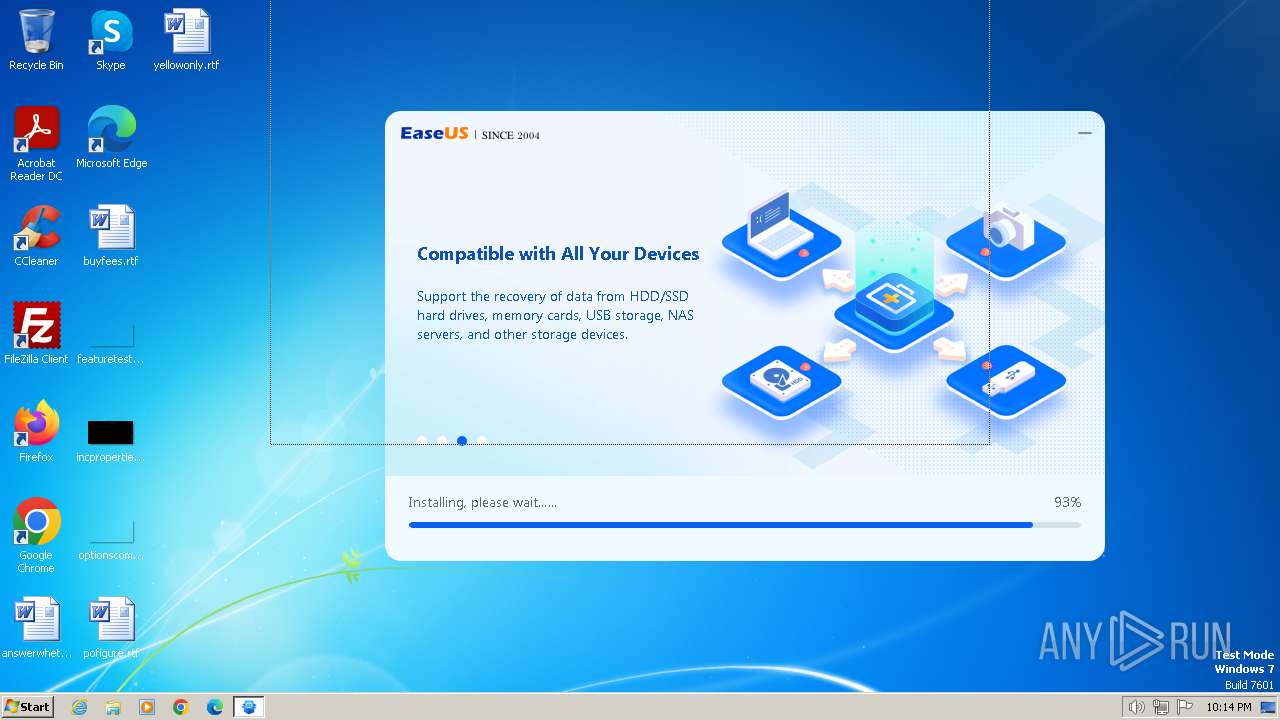Select the buyfees.rtf file icon

(110, 236)
